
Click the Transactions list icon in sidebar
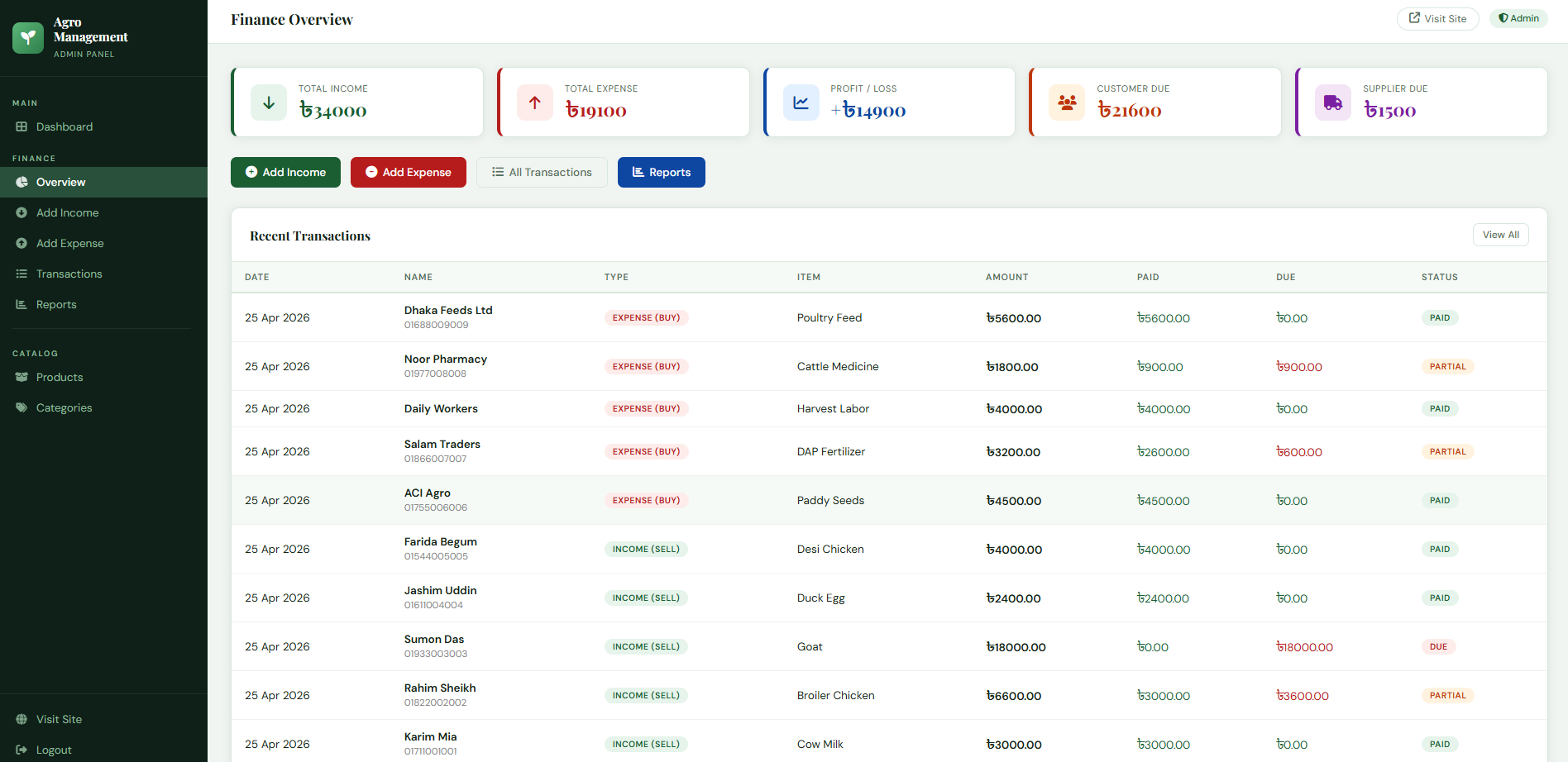(22, 274)
